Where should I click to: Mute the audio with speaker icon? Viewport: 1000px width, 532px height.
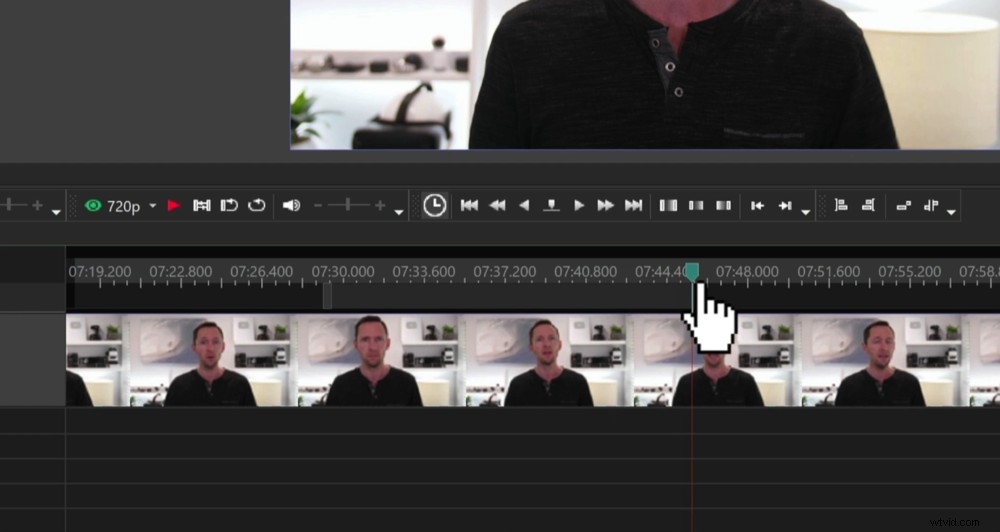291,205
